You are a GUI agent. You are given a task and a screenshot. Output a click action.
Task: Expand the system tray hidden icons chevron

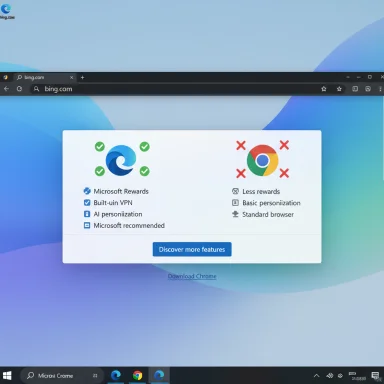317,376
